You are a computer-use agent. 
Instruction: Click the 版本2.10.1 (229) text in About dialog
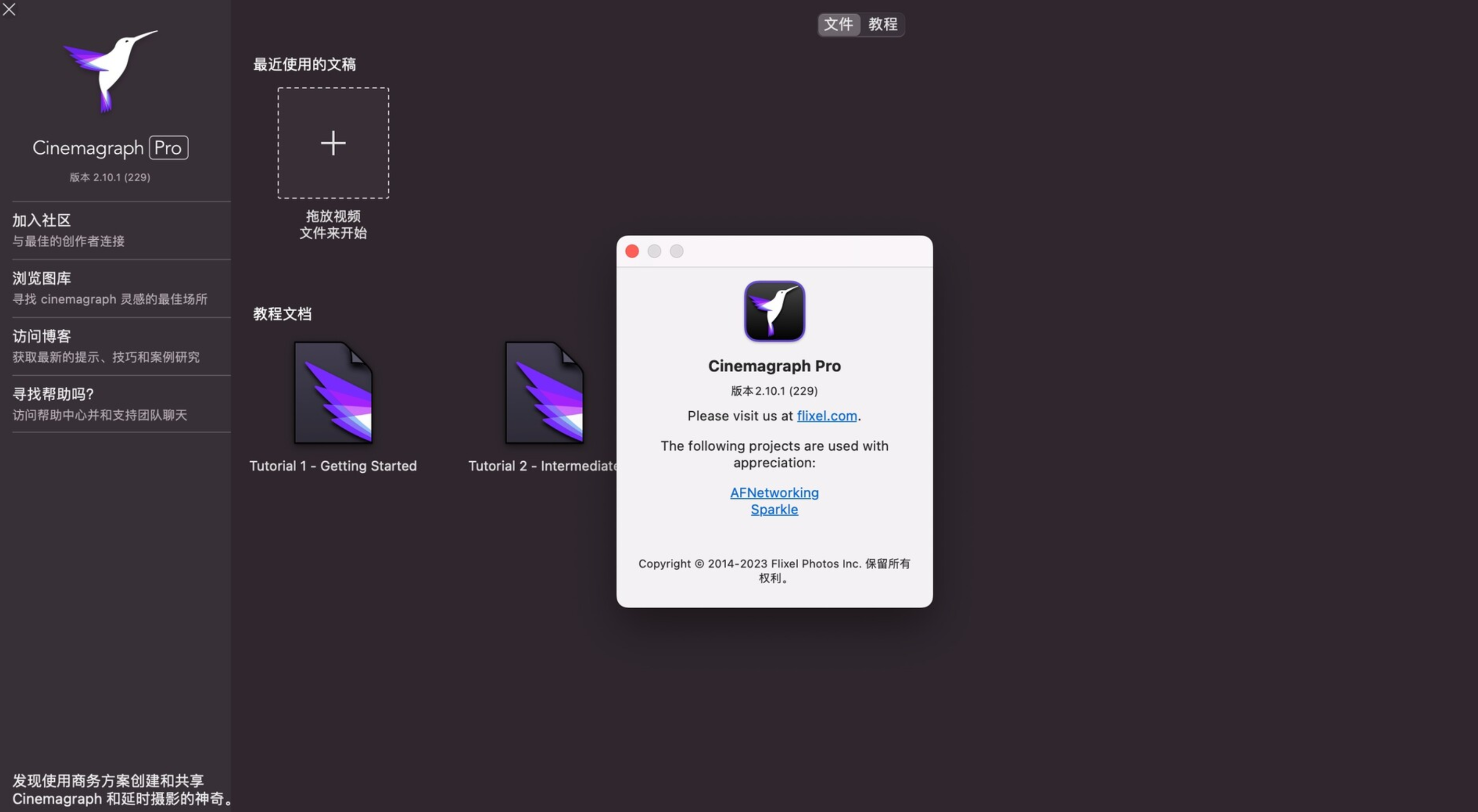click(774, 390)
